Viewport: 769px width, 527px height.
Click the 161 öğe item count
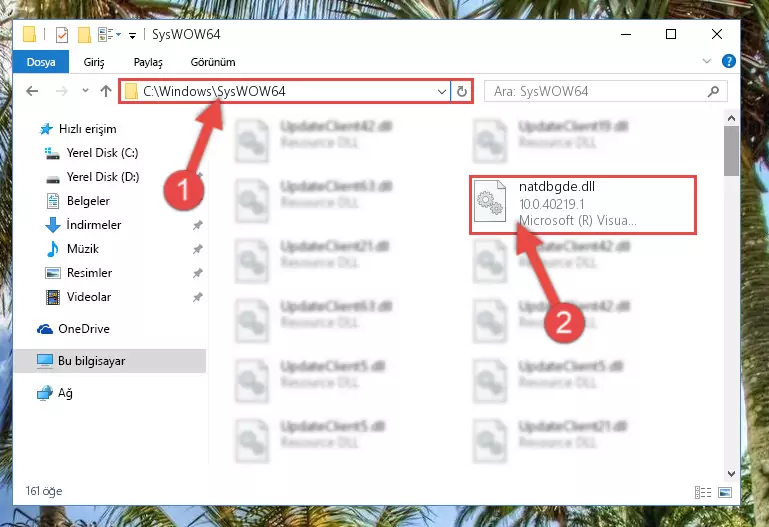click(x=44, y=491)
